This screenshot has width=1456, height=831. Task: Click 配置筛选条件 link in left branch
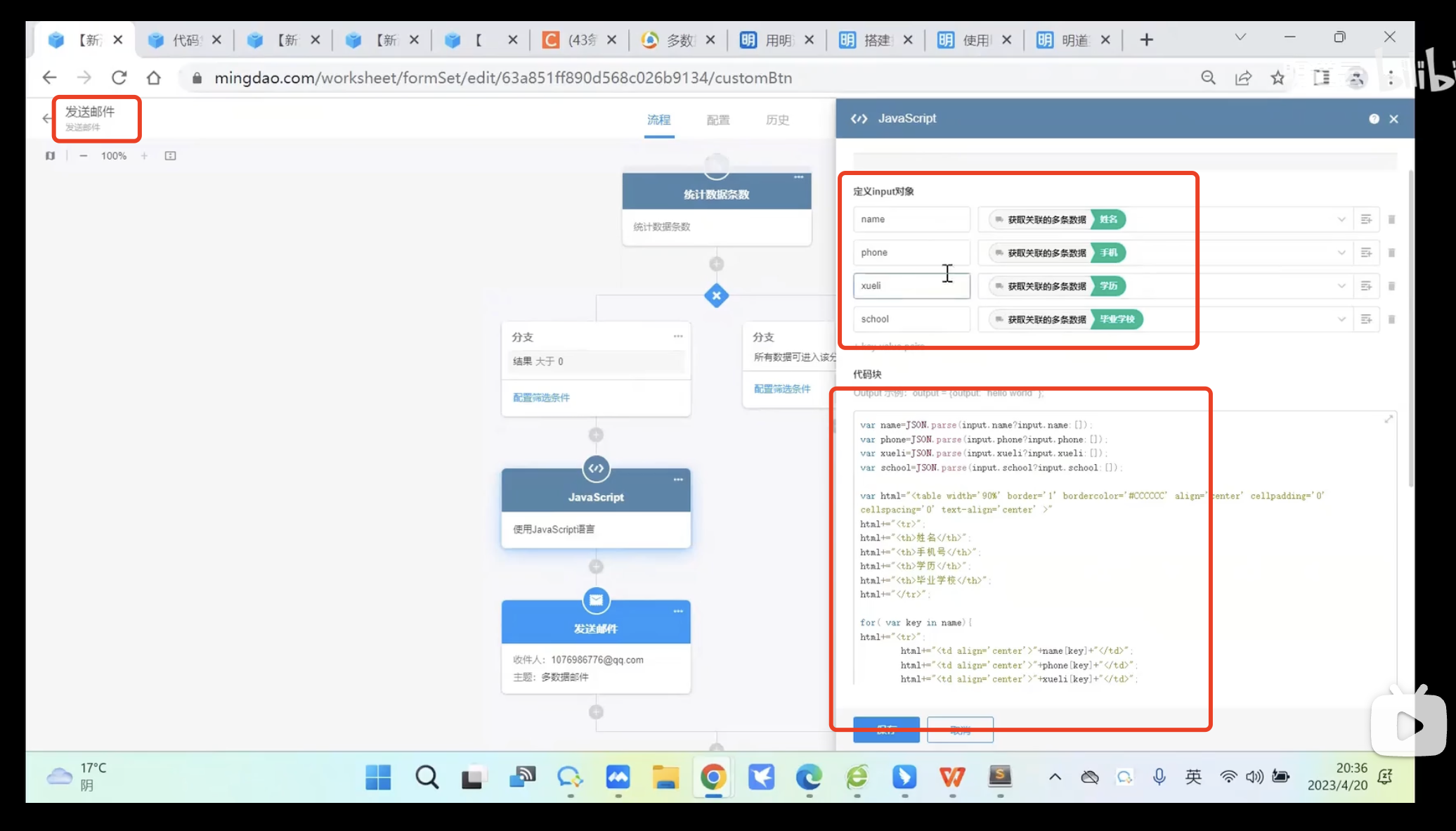point(541,398)
